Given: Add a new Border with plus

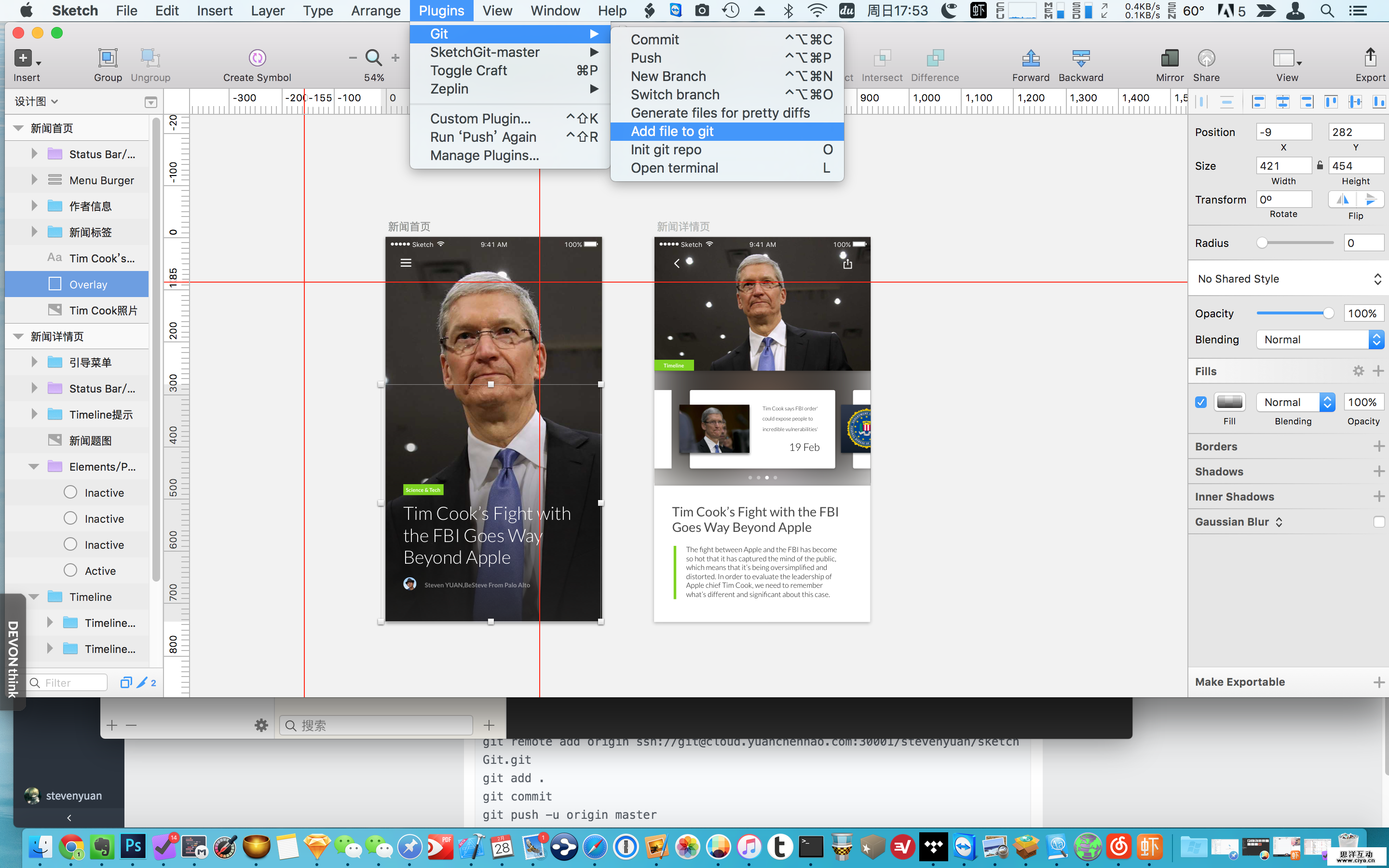Looking at the screenshot, I should coord(1379,447).
